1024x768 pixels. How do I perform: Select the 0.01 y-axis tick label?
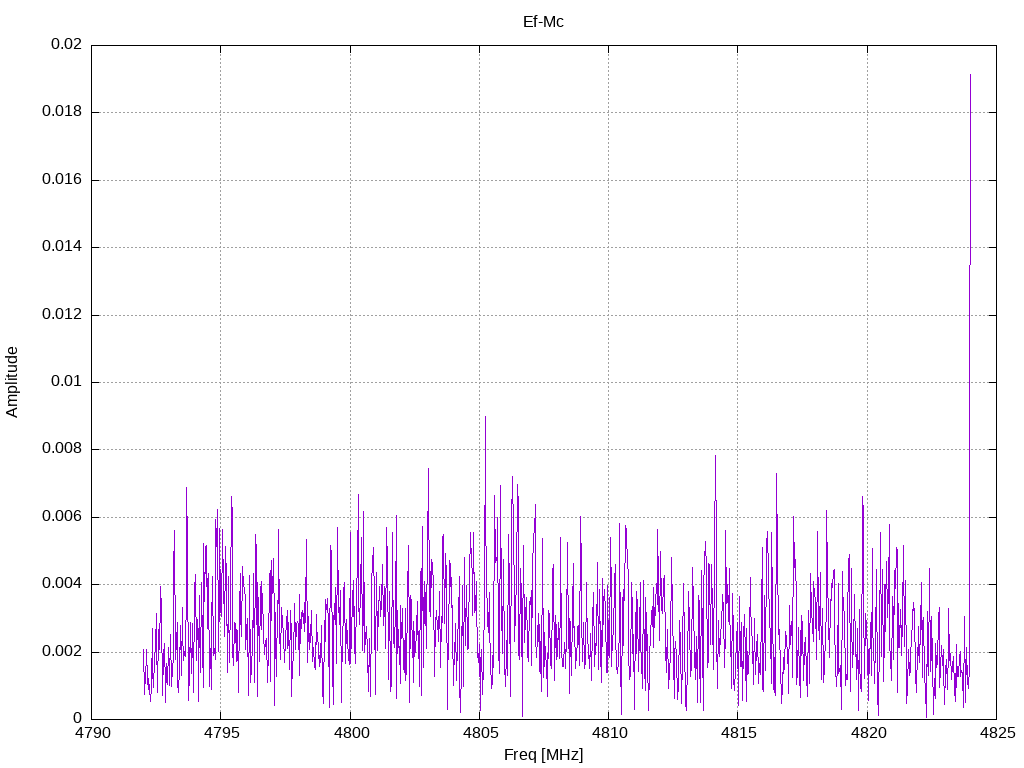(x=66, y=382)
